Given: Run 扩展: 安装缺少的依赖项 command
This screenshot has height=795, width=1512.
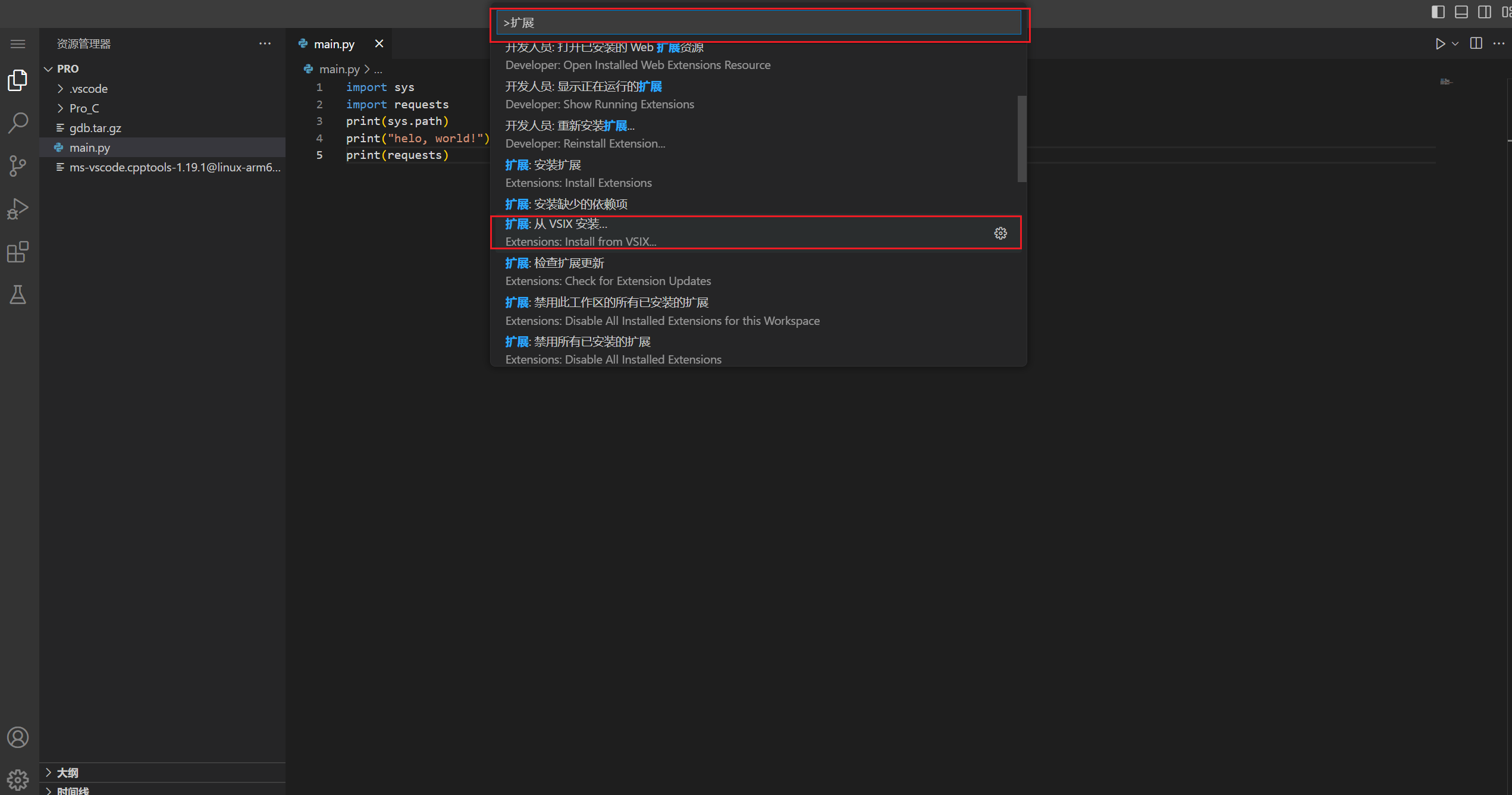Looking at the screenshot, I should pos(754,204).
